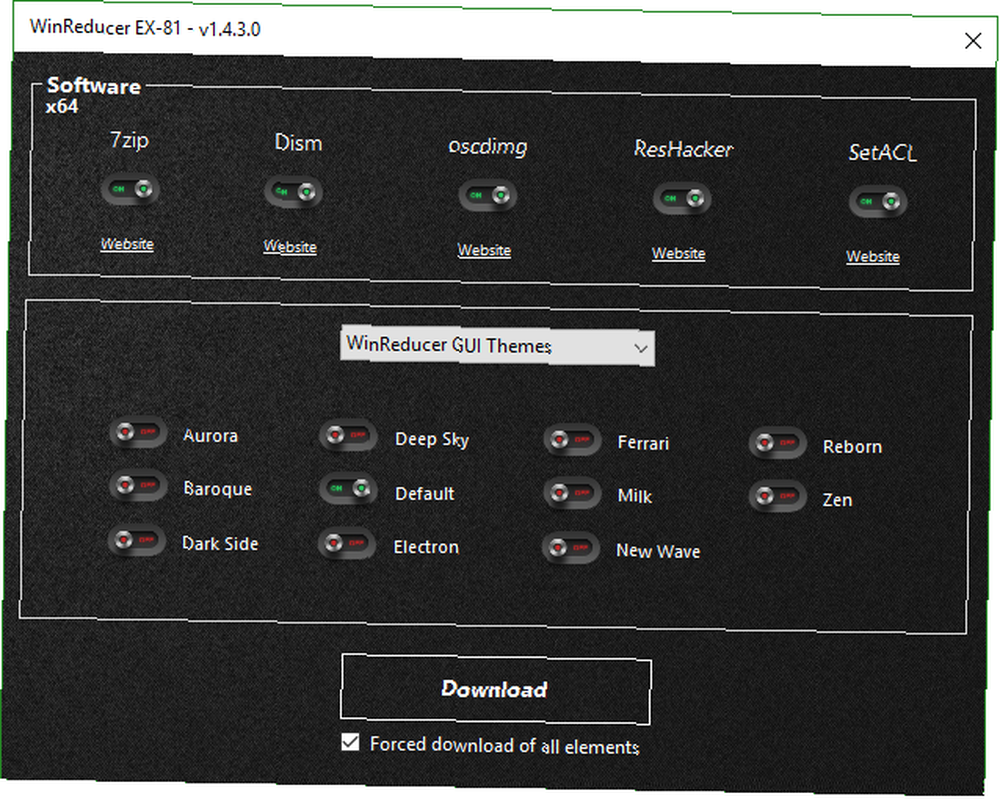Enable the Electron theme switch
This screenshot has height=799, width=1000.
pyautogui.click(x=346, y=544)
